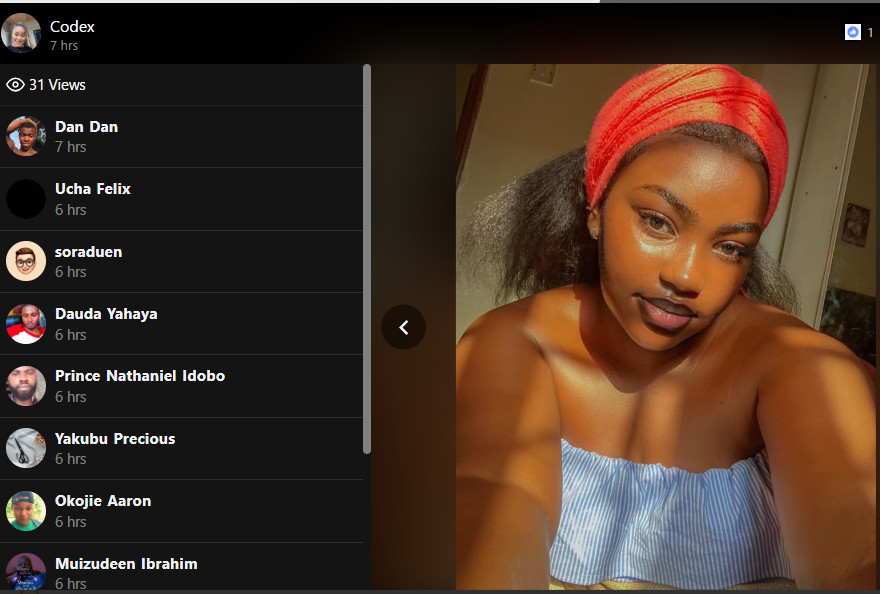This screenshot has height=594, width=880.
Task: Open the Codex name link
Action: coord(72,26)
